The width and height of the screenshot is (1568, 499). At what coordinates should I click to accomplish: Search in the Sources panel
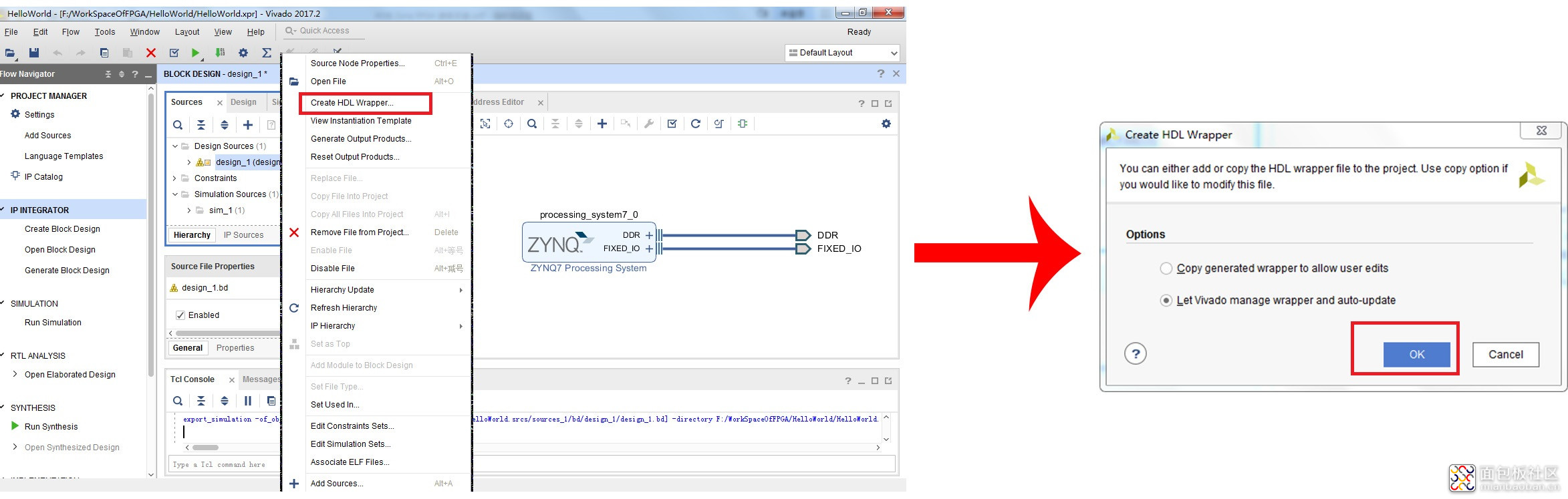[178, 125]
